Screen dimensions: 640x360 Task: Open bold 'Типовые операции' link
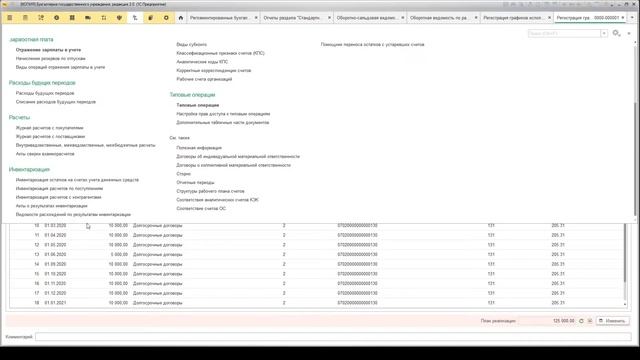coord(198,105)
